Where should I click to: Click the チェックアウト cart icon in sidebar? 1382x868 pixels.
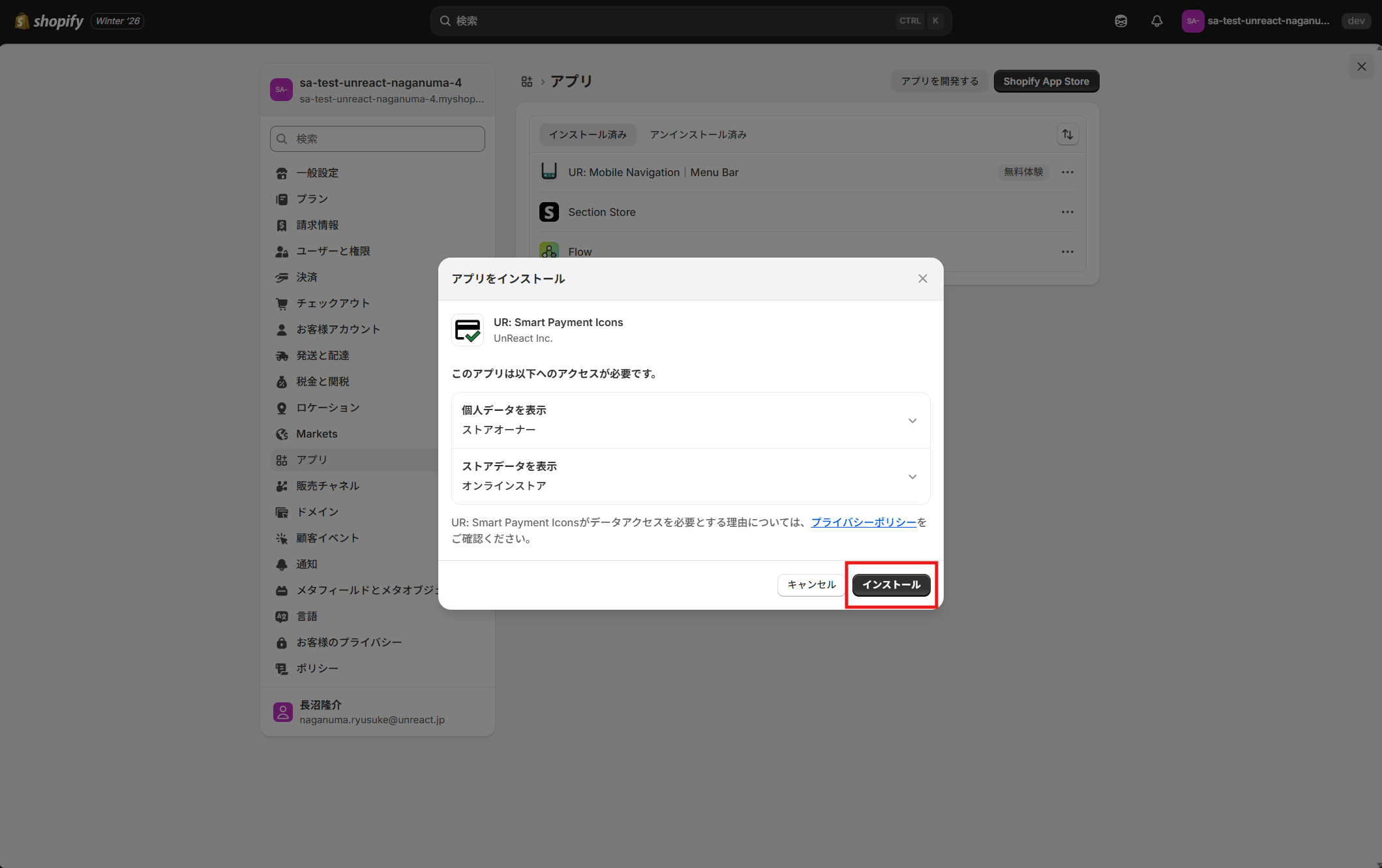click(281, 303)
